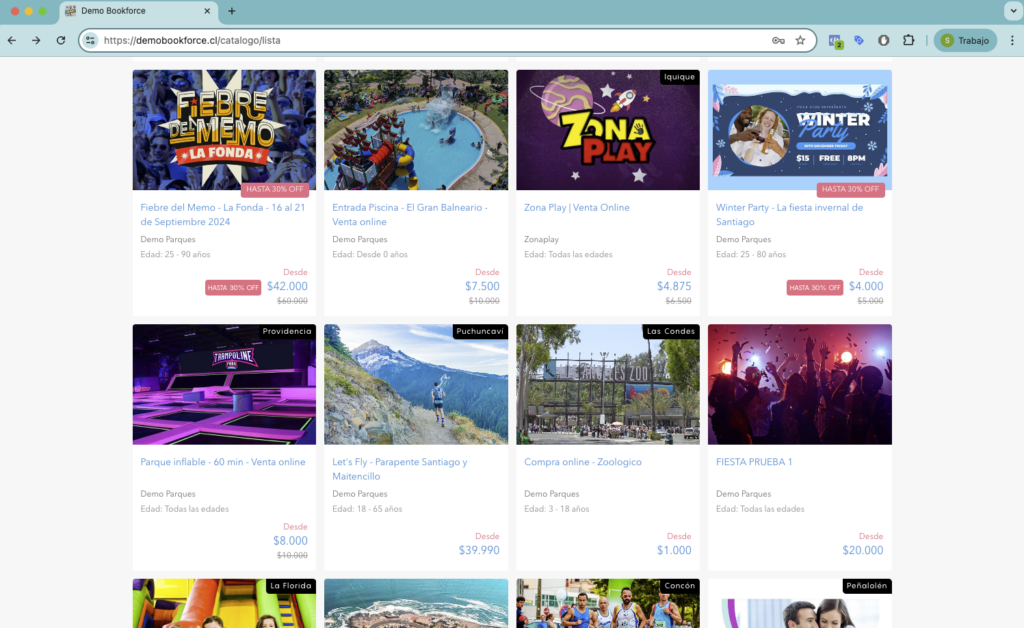This screenshot has width=1024, height=628.
Task: Open the Trabajo profile menu
Action: [965, 40]
